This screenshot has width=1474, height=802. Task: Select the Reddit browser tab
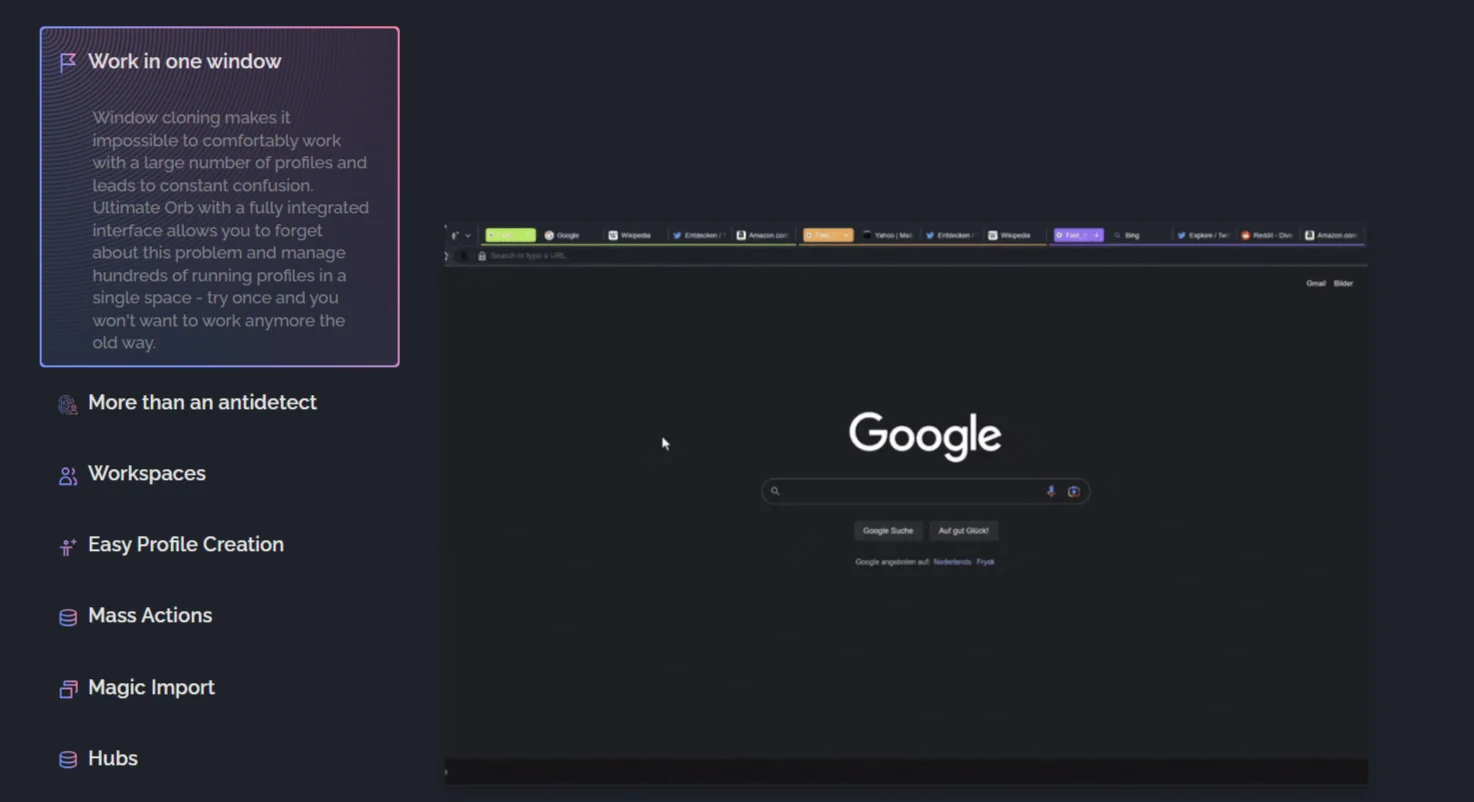1266,236
